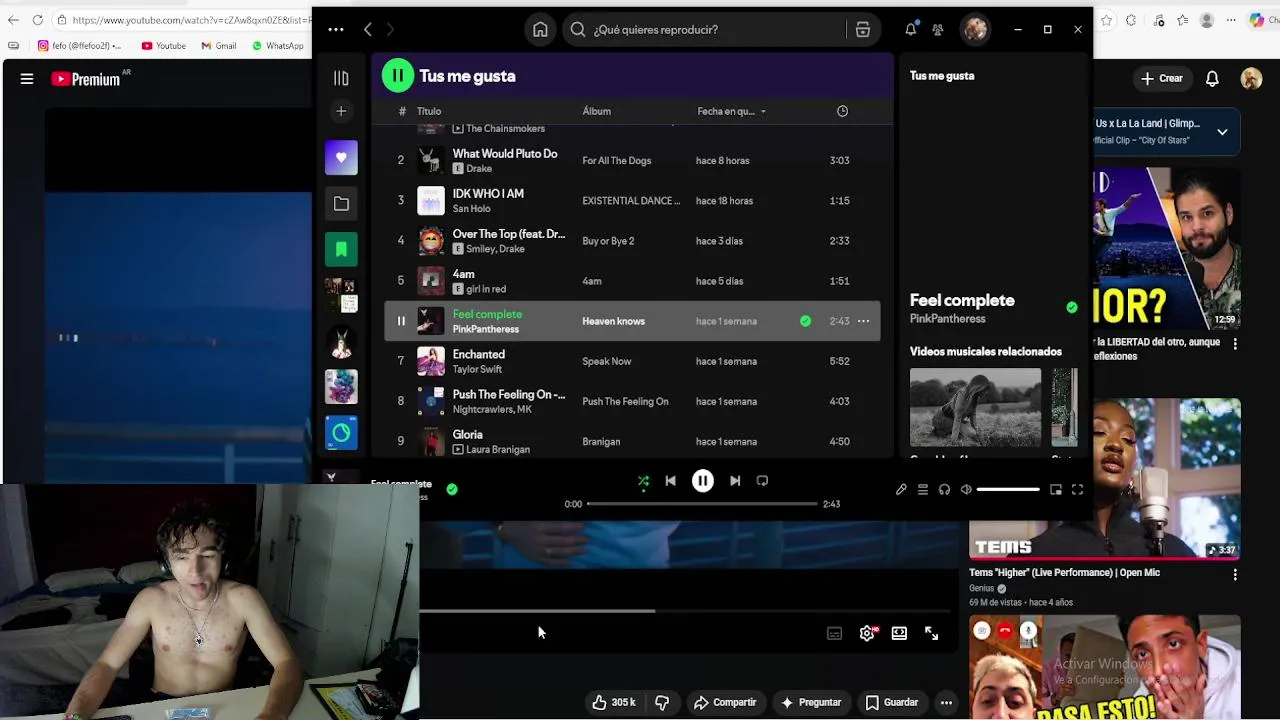Open Liked Songs purple heart tile
The image size is (1280, 720).
341,158
